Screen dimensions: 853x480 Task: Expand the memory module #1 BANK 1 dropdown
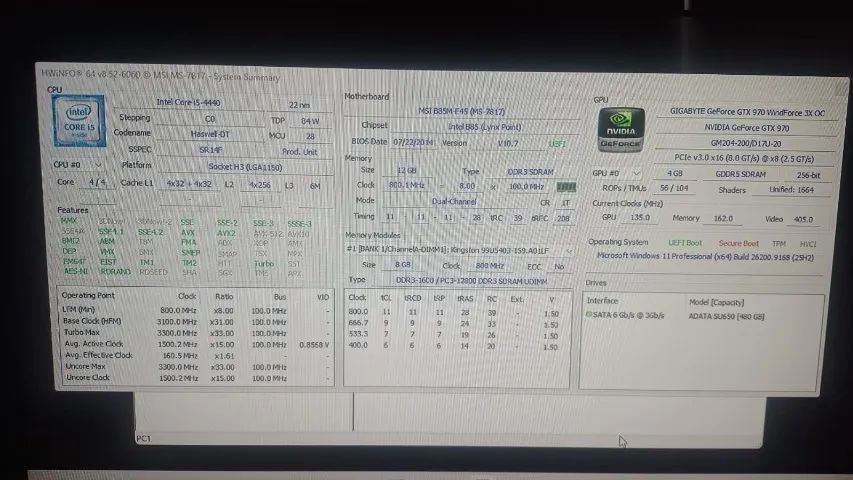click(569, 251)
